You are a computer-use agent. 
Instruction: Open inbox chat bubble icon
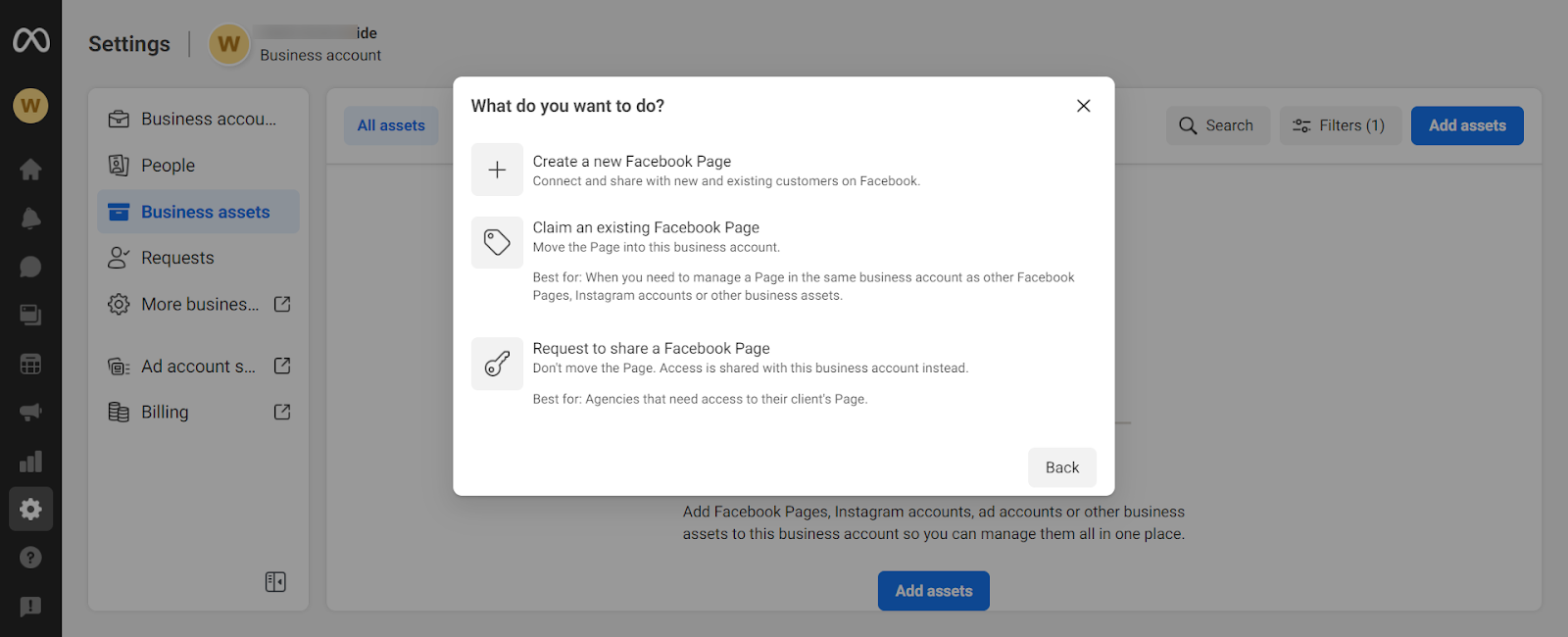pyautogui.click(x=30, y=267)
